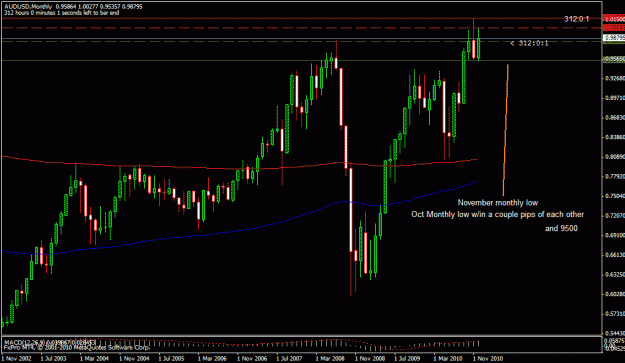Click the '1 Nov 2006' date label
The image size is (625, 363).
coord(252,359)
